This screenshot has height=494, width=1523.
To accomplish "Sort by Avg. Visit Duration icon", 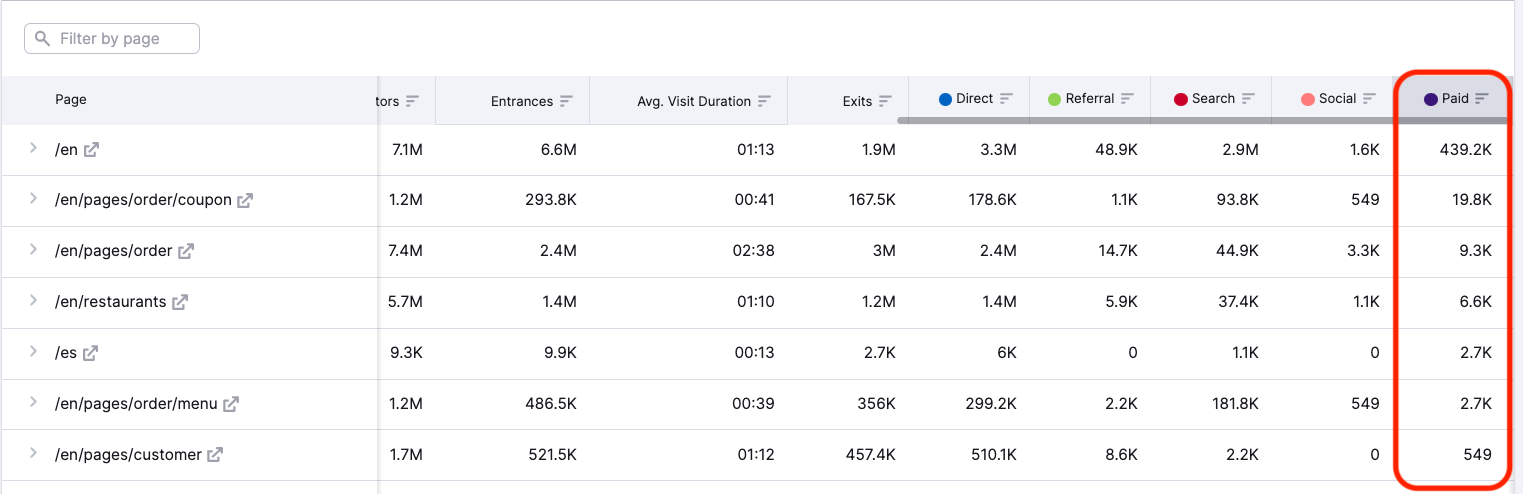I will click(x=764, y=101).
